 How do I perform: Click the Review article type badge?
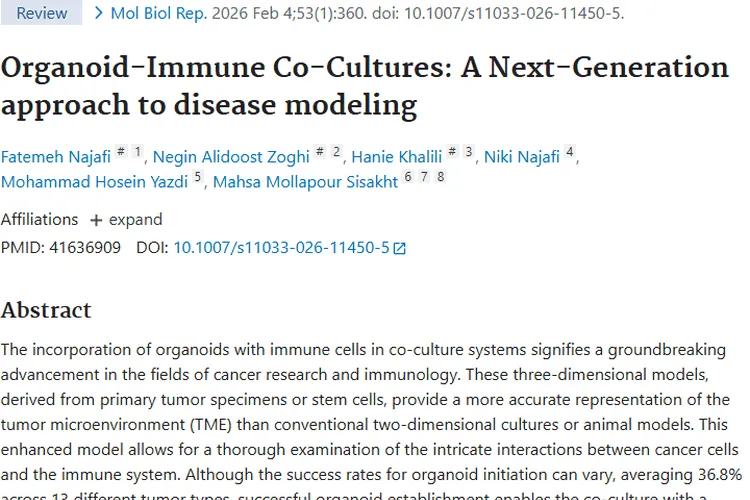[x=42, y=13]
